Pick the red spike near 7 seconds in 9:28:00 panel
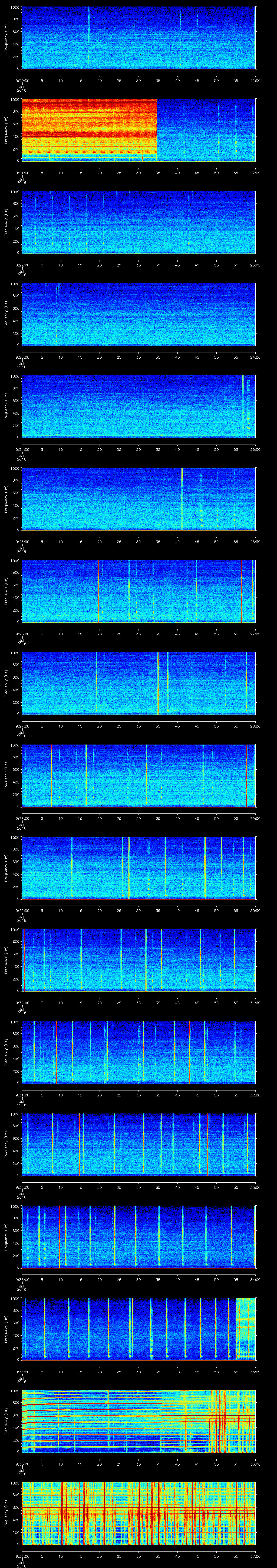This screenshot has width=277, height=1568. [x=51, y=775]
